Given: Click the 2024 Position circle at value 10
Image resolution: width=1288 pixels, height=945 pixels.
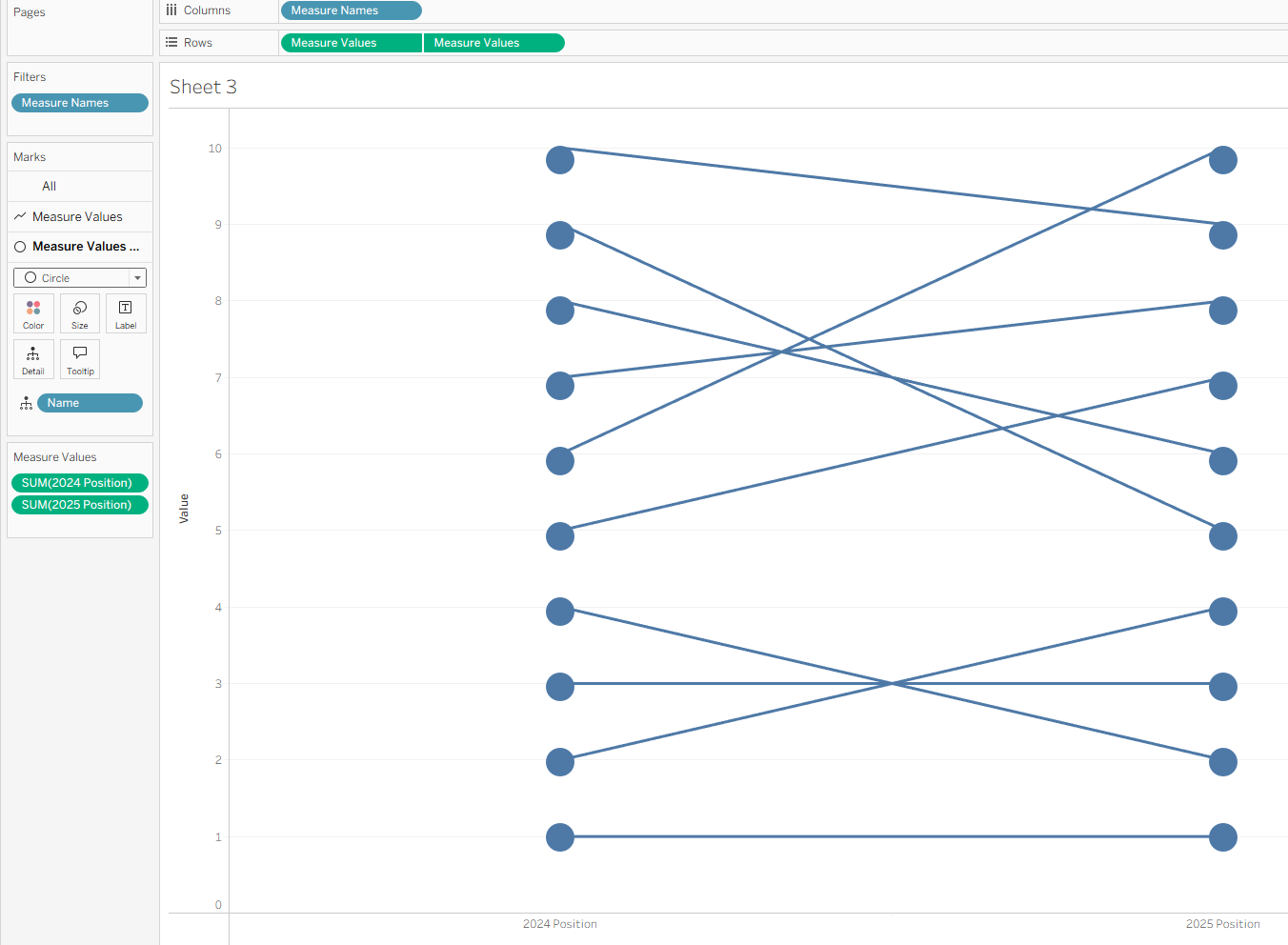Looking at the screenshot, I should coord(560,160).
